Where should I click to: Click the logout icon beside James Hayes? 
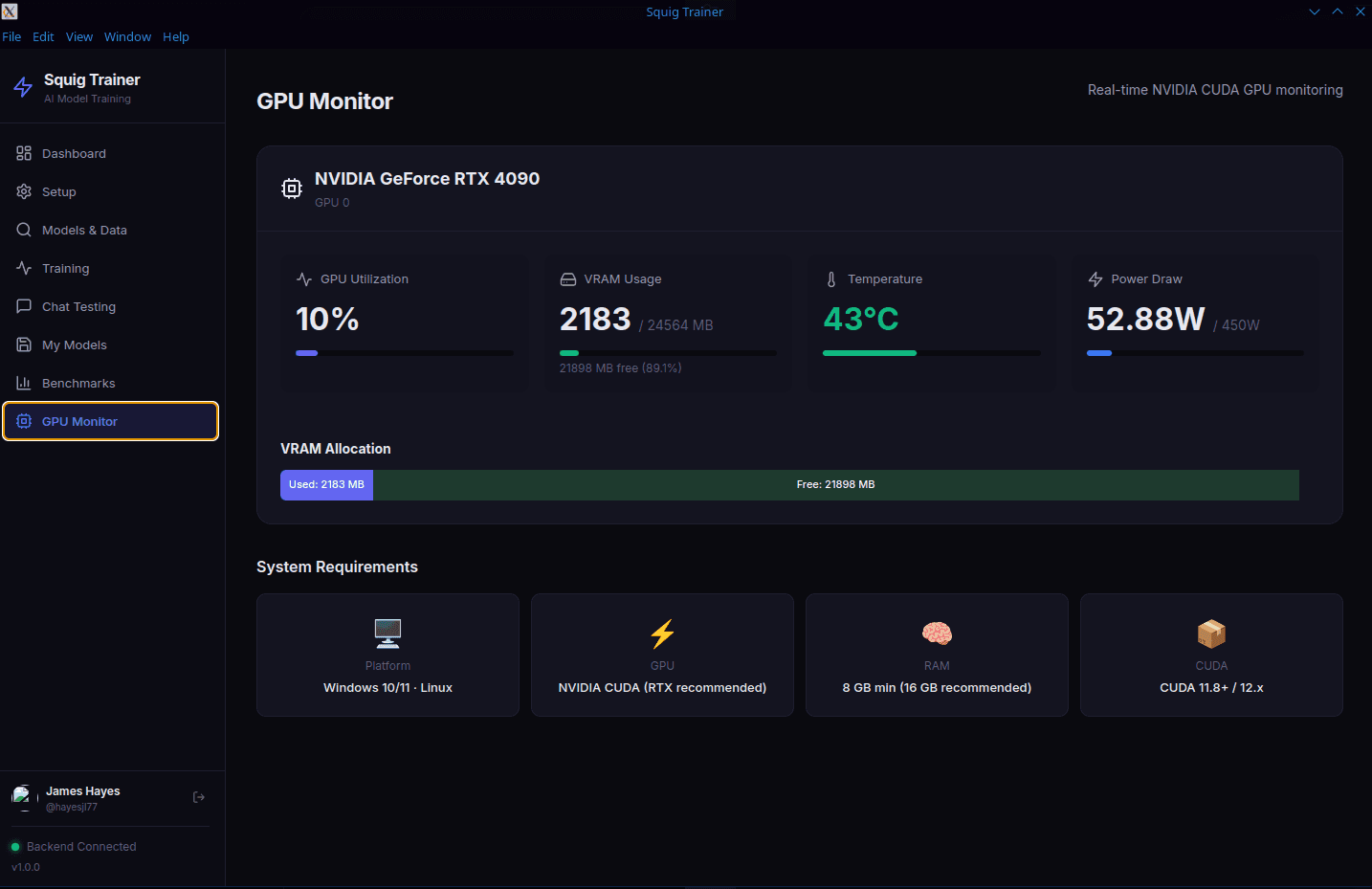199,797
